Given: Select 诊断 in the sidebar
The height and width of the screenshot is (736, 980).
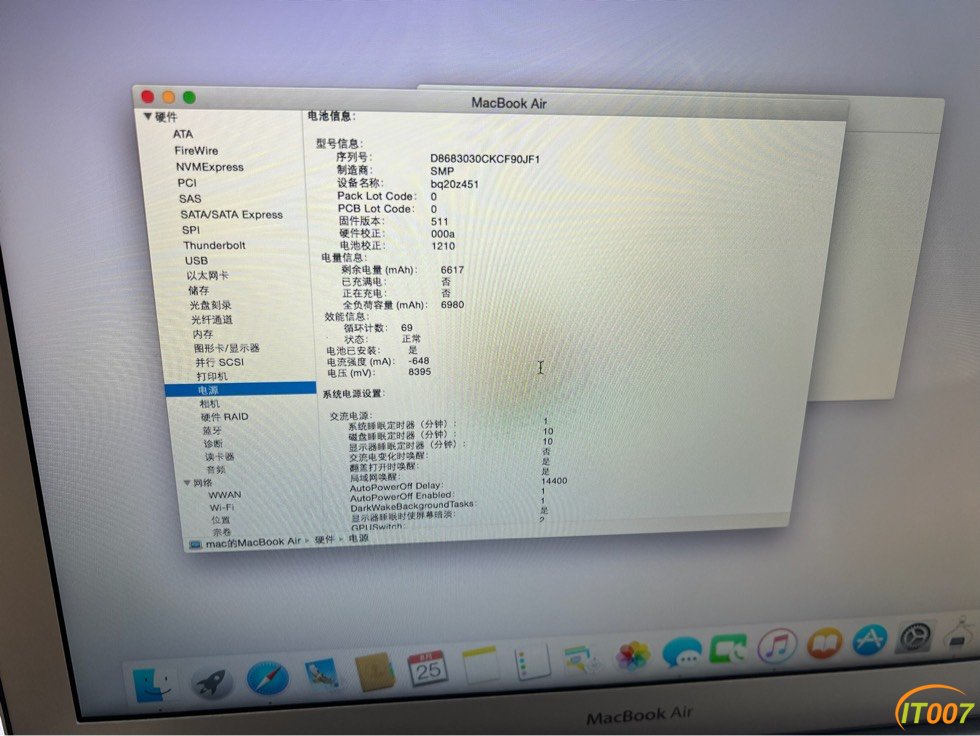Looking at the screenshot, I should [213, 444].
